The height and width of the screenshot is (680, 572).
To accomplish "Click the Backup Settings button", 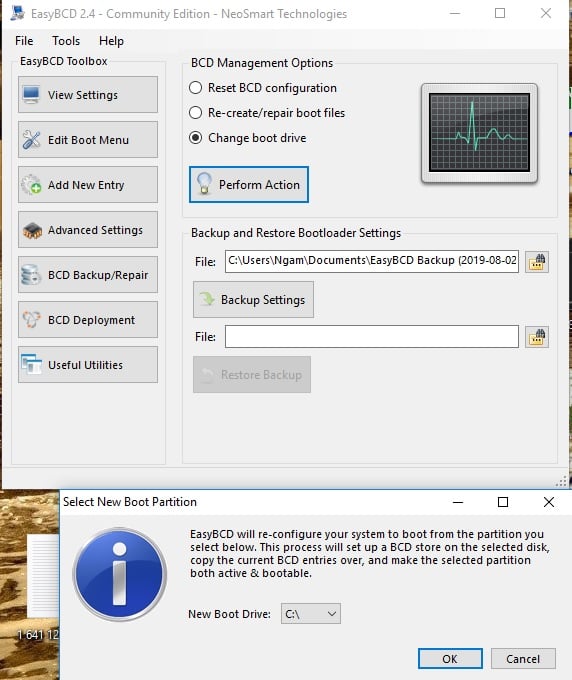I will coord(253,300).
